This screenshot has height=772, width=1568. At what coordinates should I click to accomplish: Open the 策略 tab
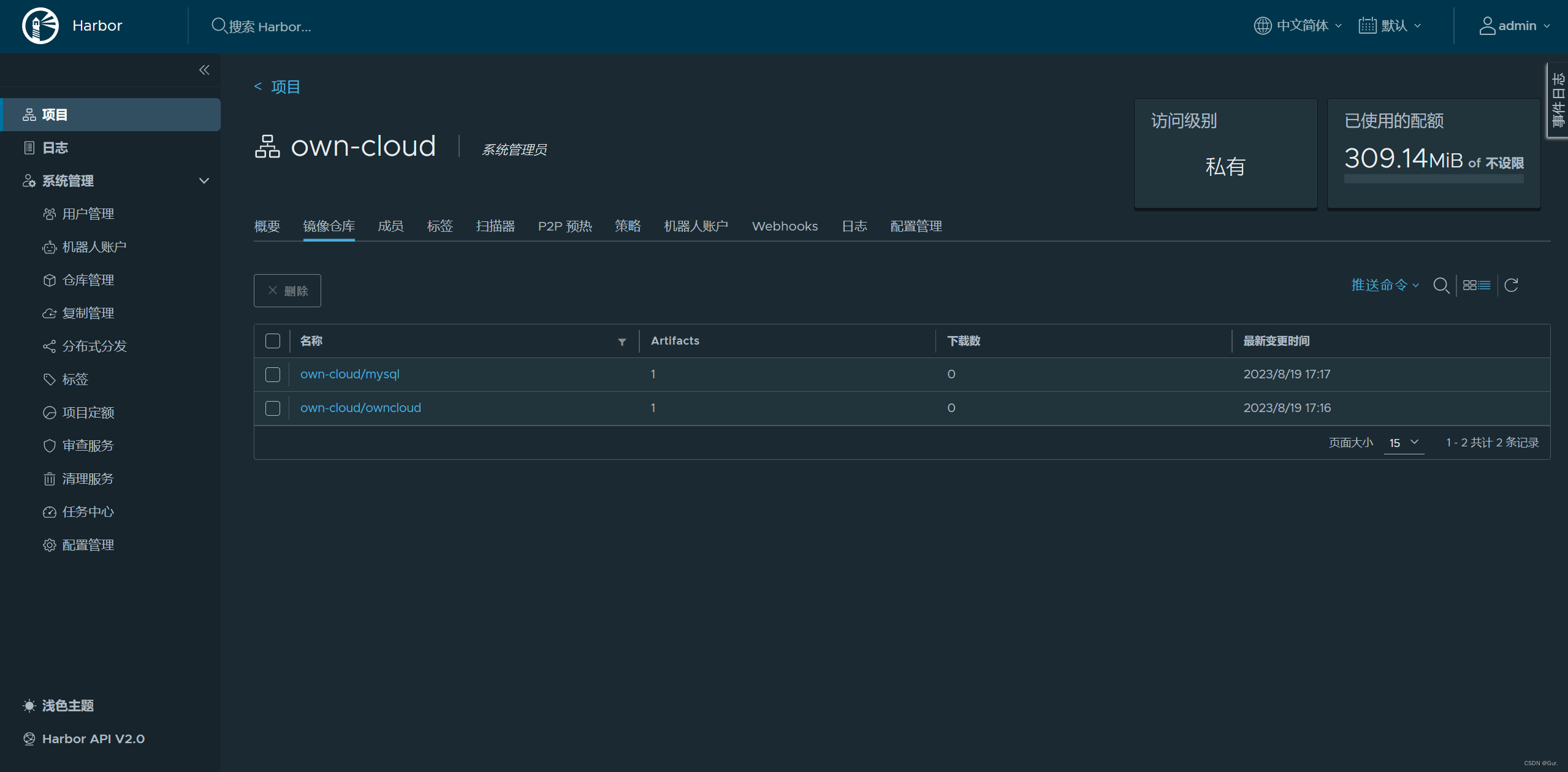(628, 226)
